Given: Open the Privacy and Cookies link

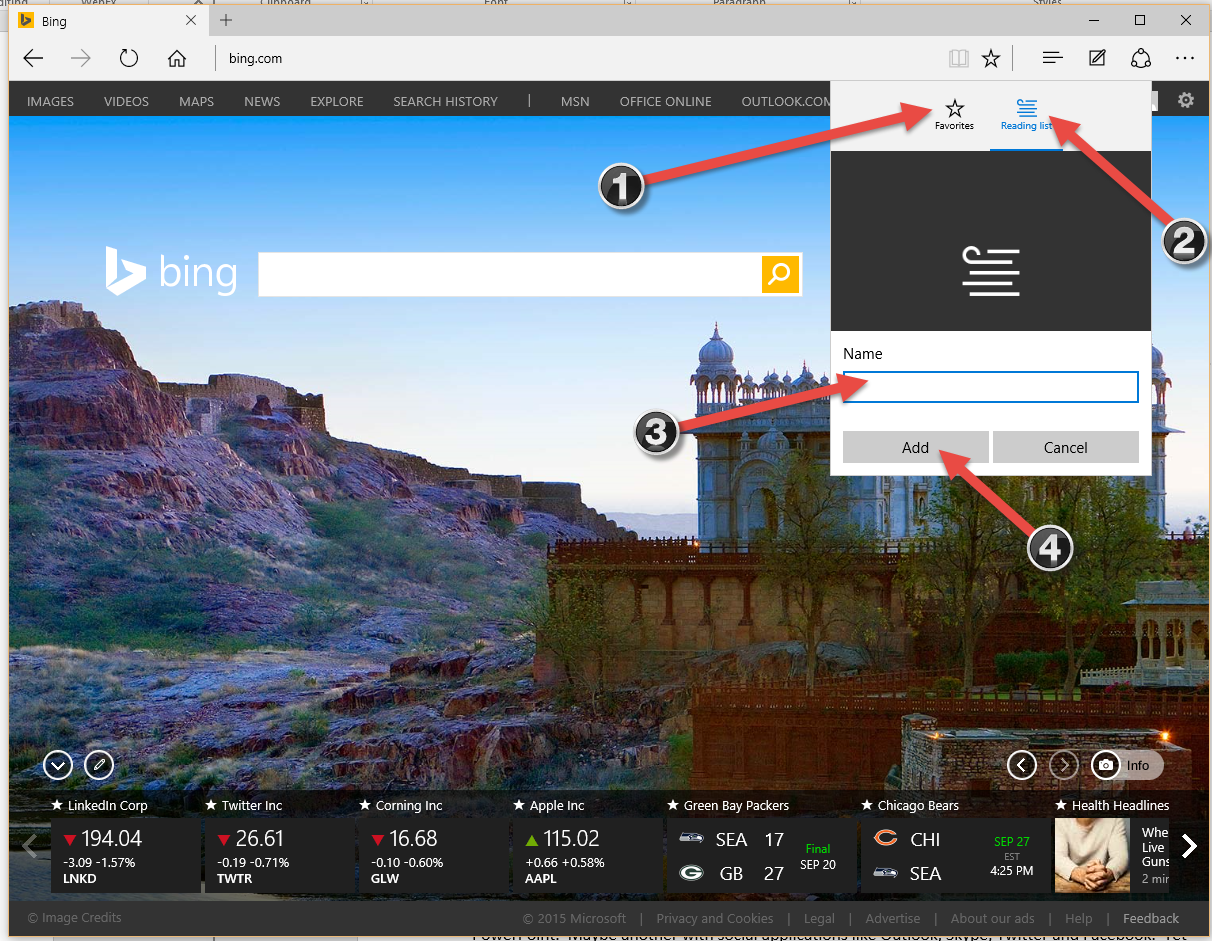Looking at the screenshot, I should [x=715, y=918].
